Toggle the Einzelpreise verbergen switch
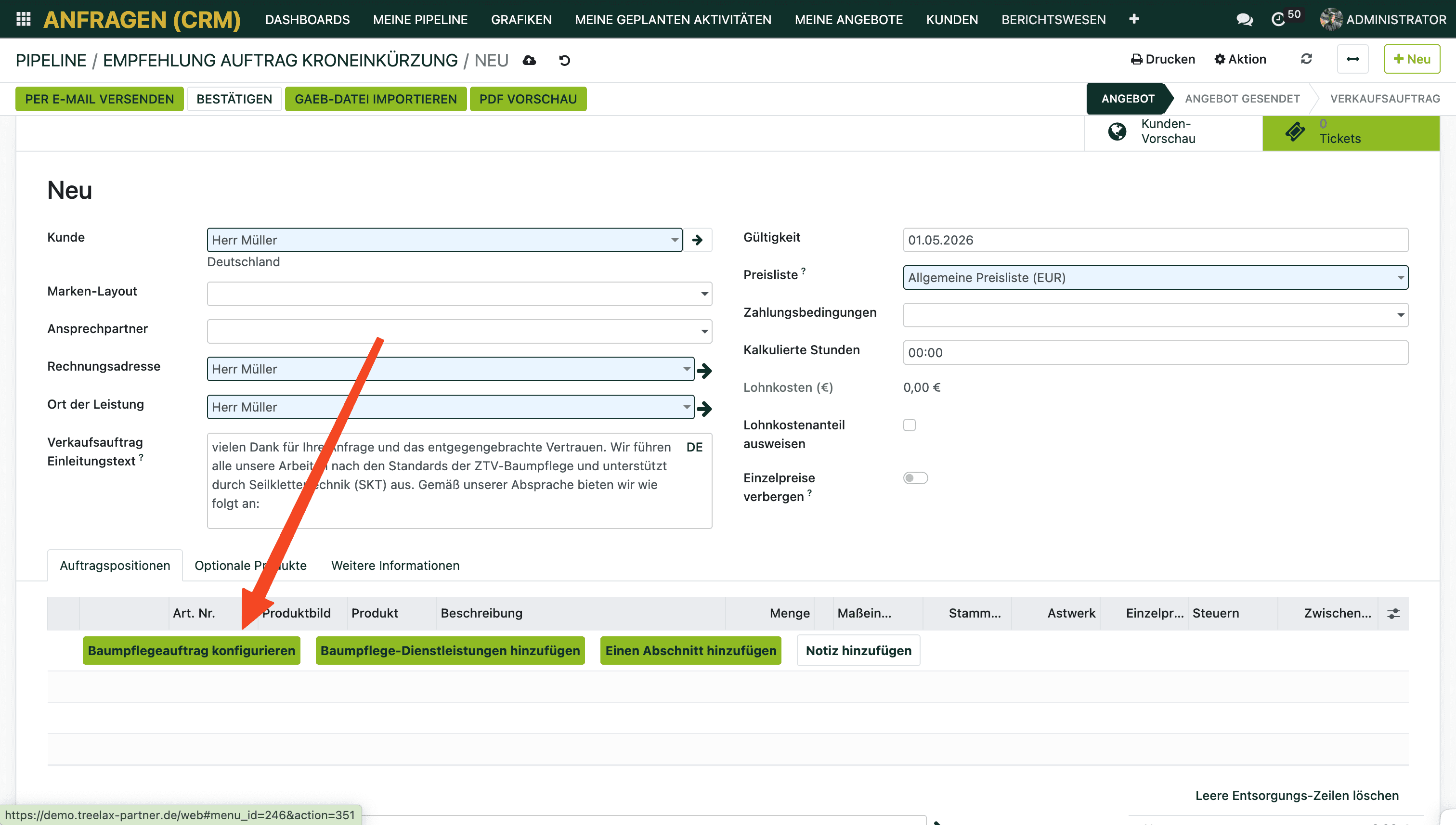Image resolution: width=1456 pixels, height=825 pixels. (915, 477)
